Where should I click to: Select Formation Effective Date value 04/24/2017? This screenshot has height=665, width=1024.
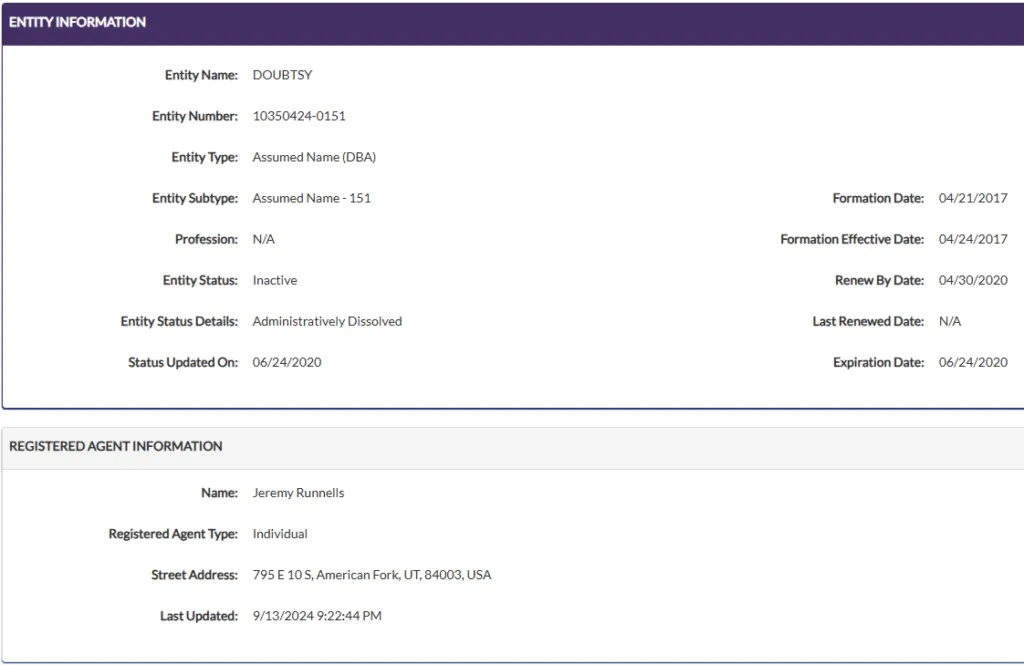tap(972, 239)
